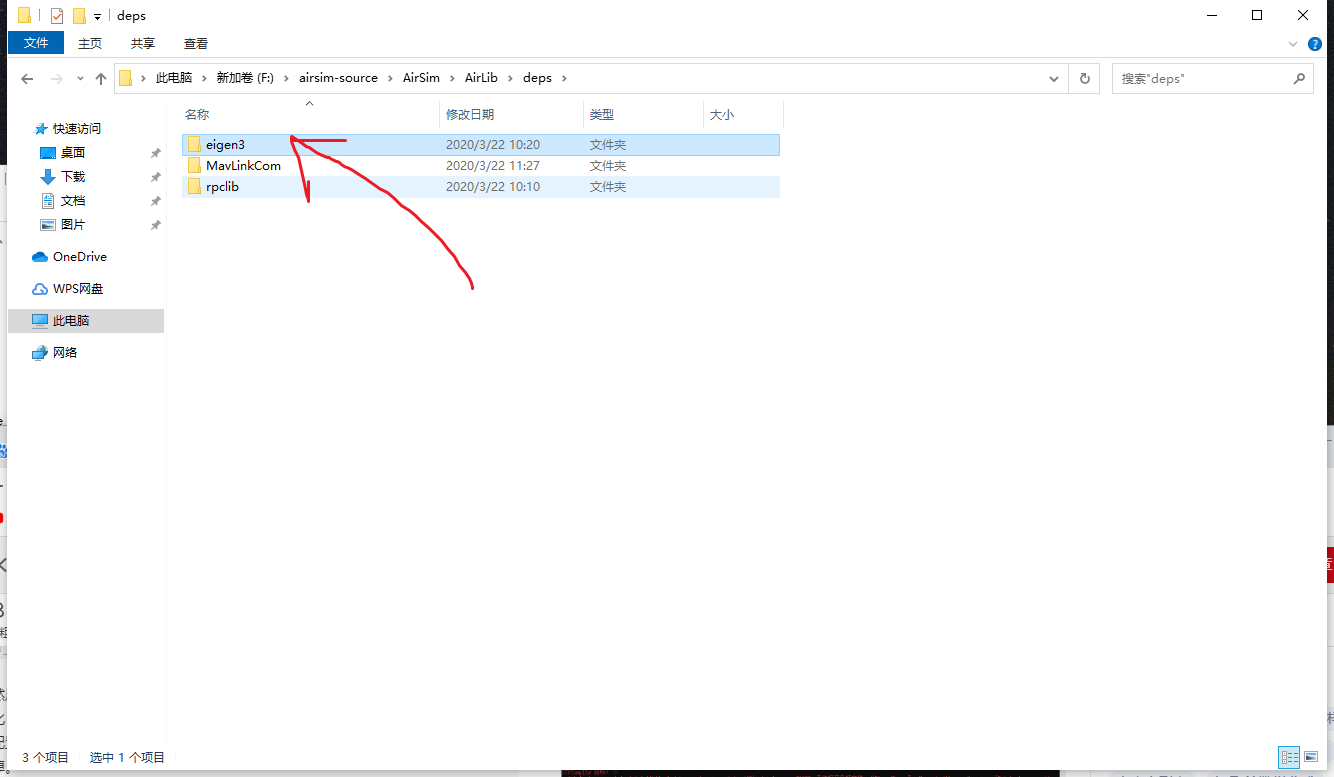Open 文档 in the sidebar

tap(73, 201)
